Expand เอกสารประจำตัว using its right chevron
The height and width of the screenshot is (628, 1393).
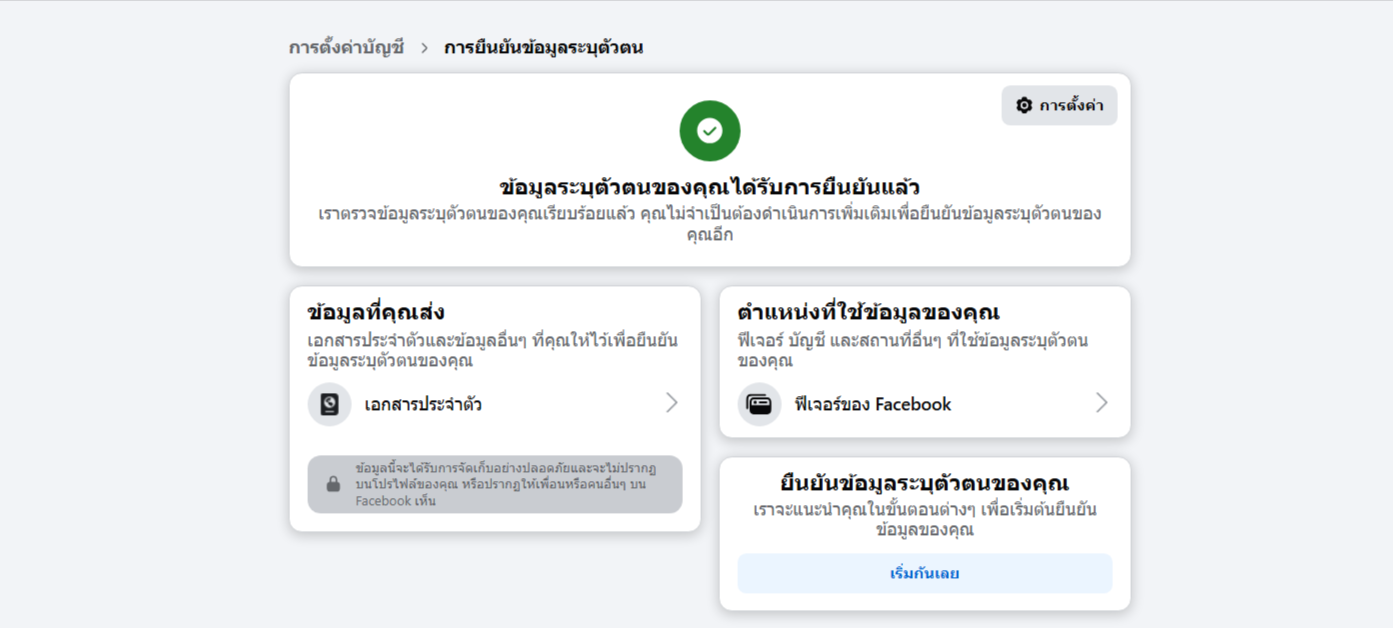pyautogui.click(x=672, y=403)
